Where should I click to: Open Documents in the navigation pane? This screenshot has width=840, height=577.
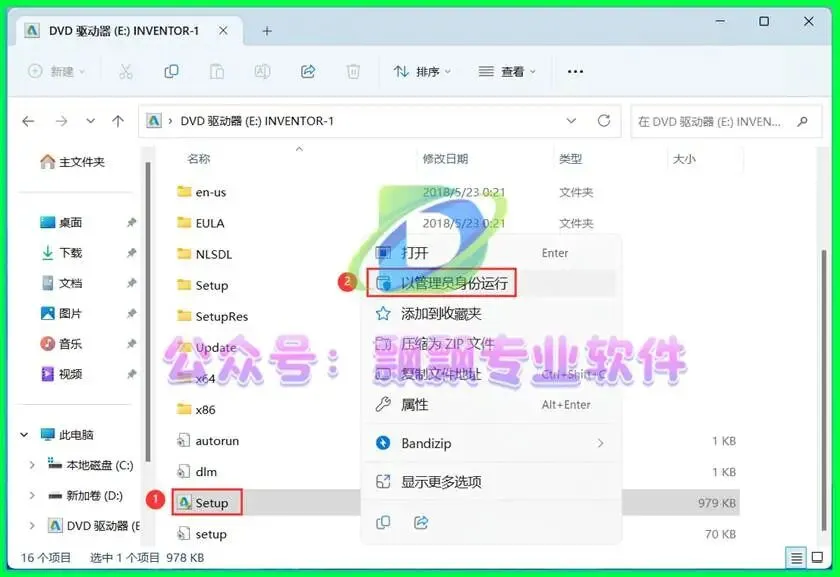[x=62, y=283]
